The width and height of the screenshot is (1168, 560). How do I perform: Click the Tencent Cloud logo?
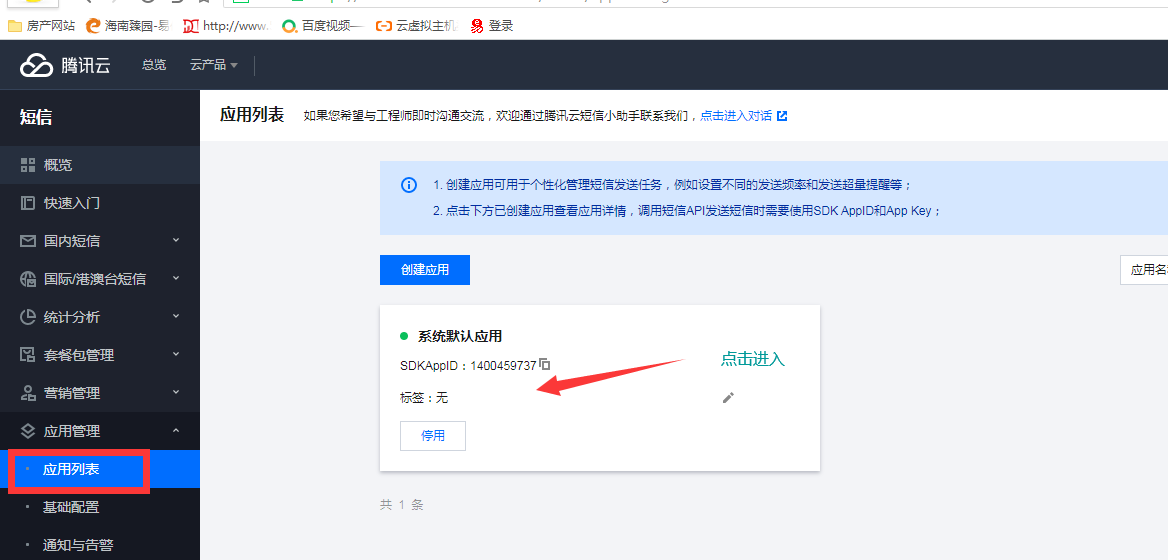tap(65, 65)
